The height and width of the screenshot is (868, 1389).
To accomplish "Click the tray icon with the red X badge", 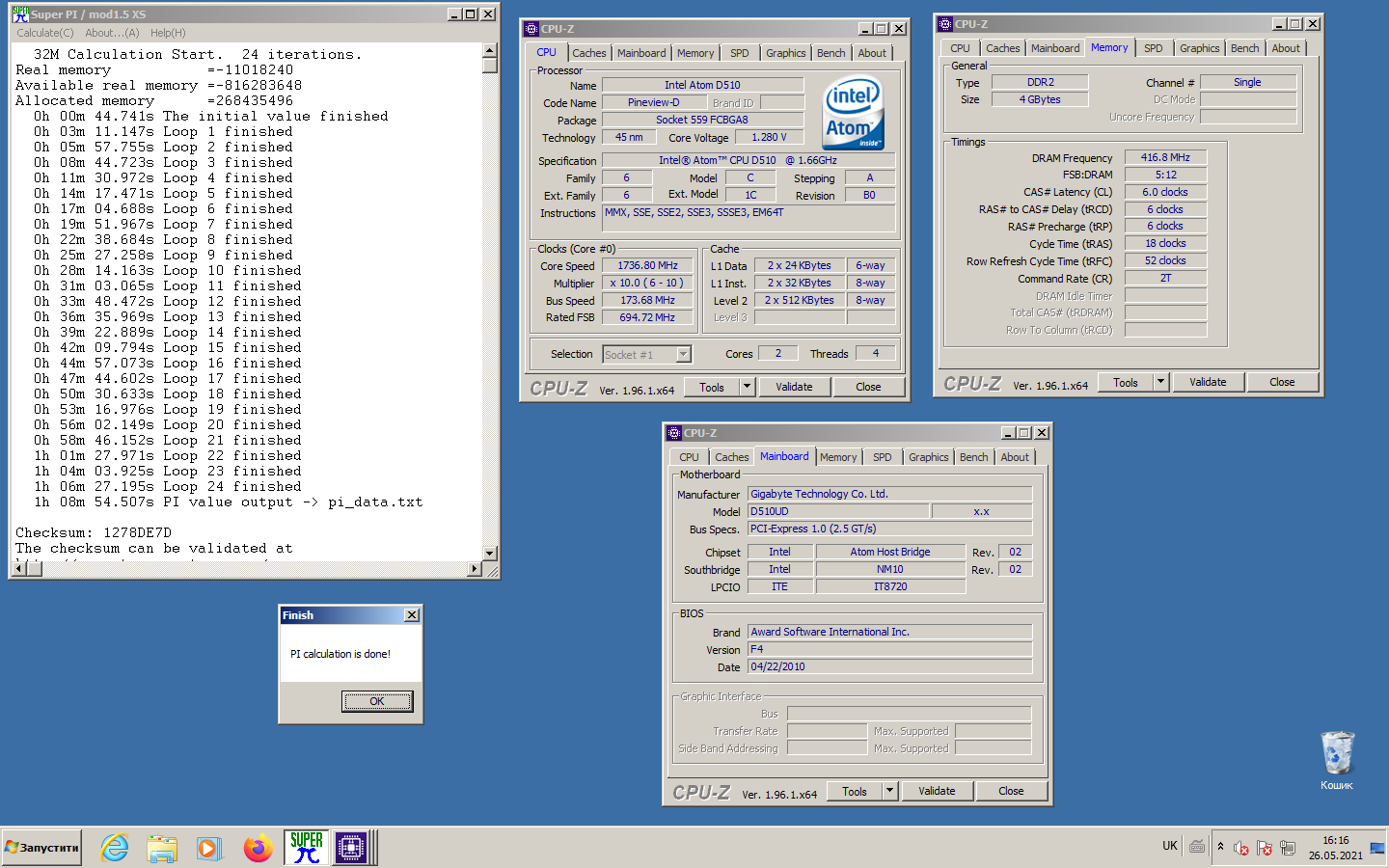I will [x=1241, y=849].
